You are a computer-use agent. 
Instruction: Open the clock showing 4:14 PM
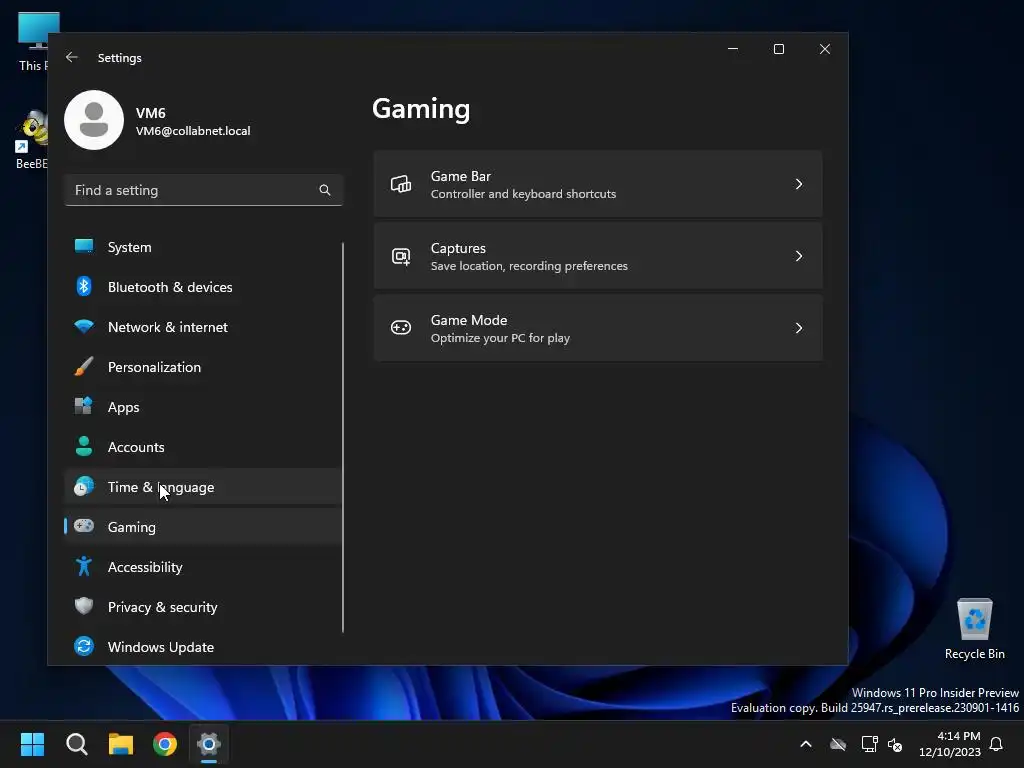950,744
